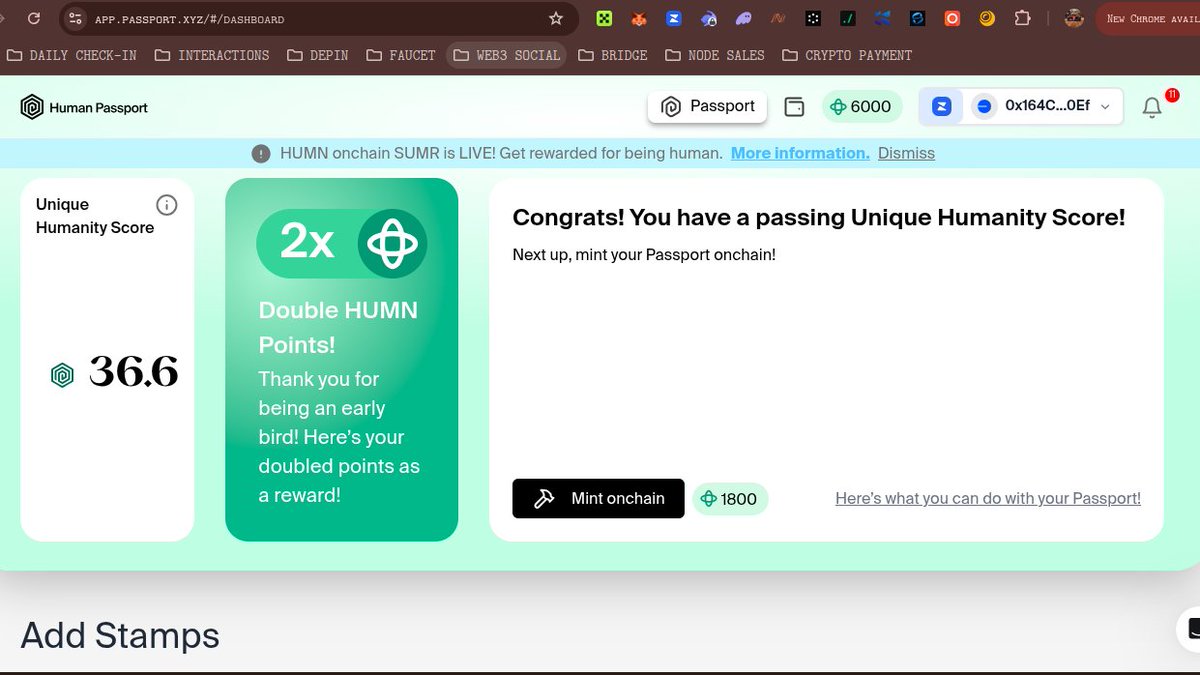Open the notifications bell
The width and height of the screenshot is (1200, 675).
(x=1152, y=107)
